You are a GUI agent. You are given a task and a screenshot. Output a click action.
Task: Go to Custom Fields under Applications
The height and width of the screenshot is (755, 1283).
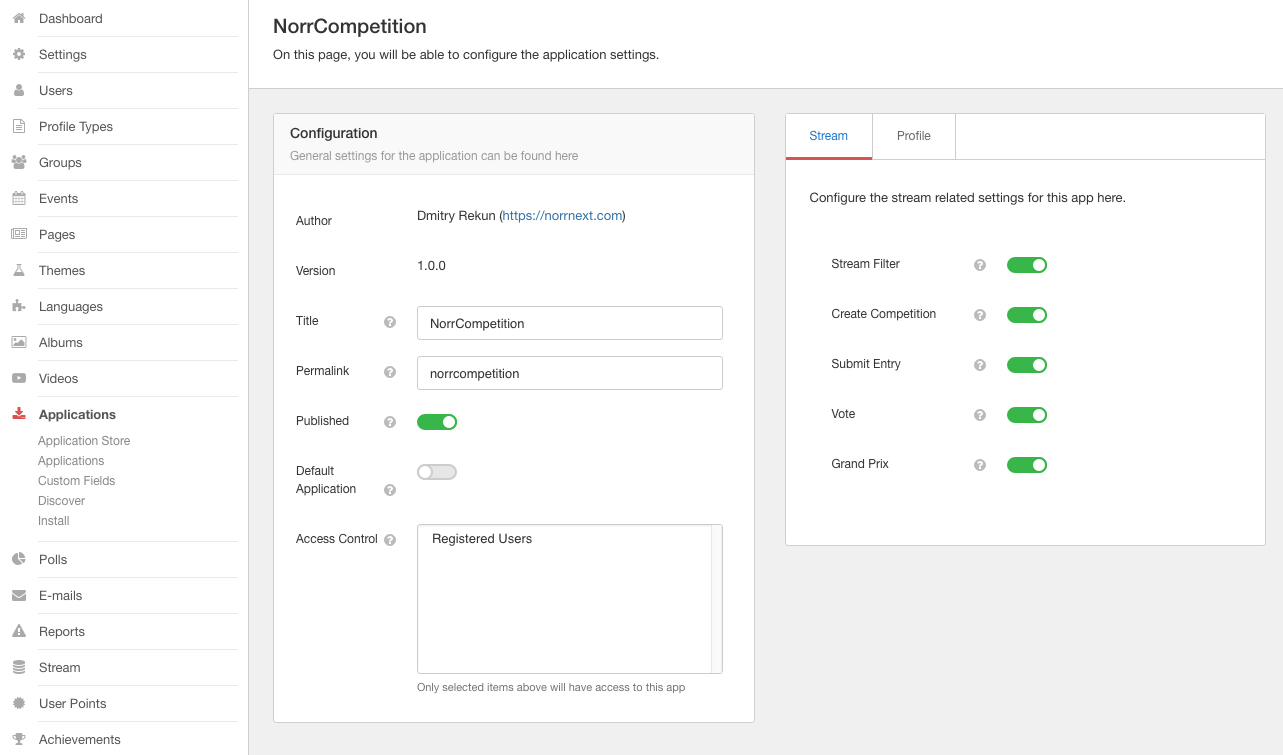(x=76, y=481)
